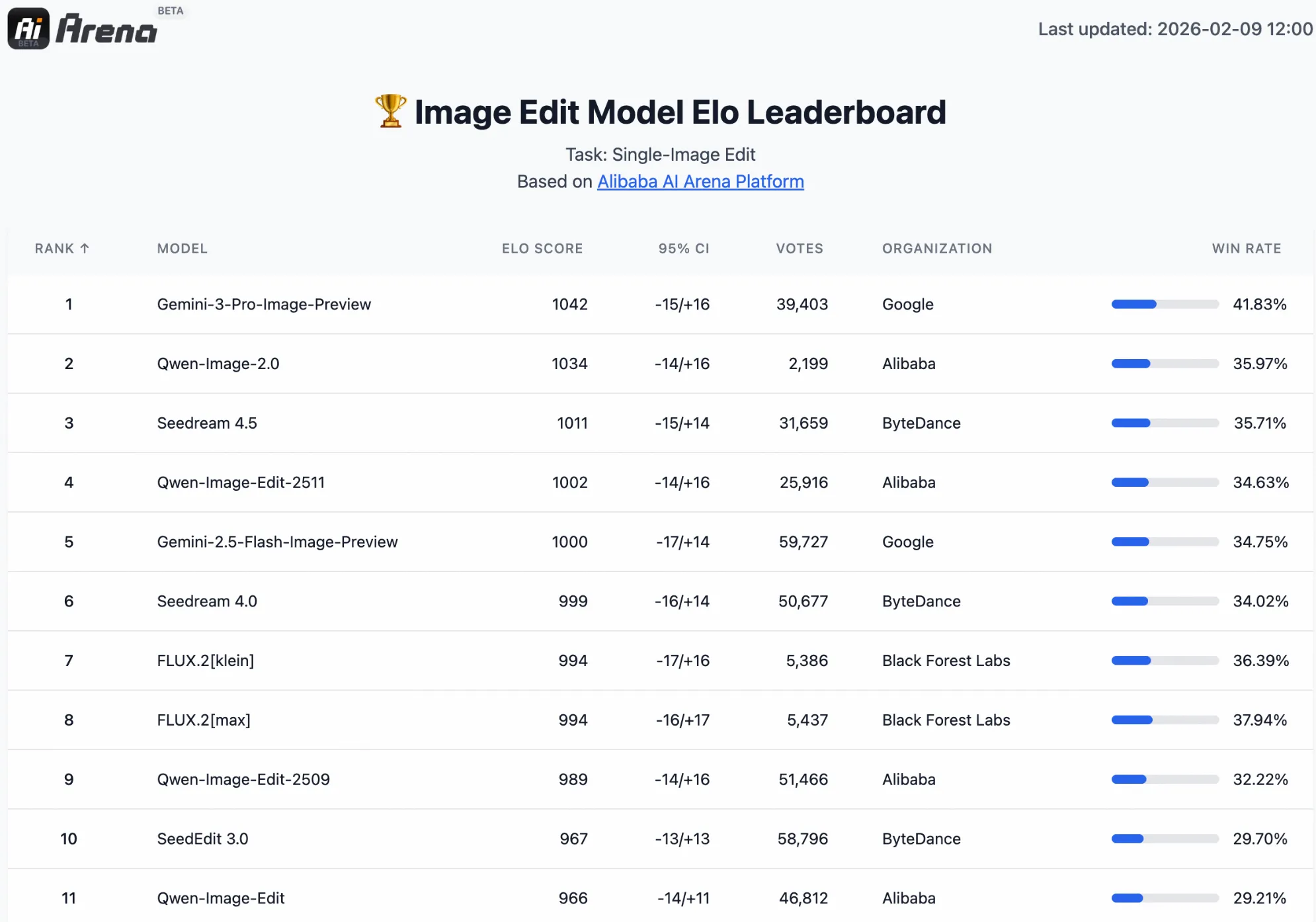Click the FLUX.2[max] win rate bar
The image size is (1316, 922).
pos(1165,720)
